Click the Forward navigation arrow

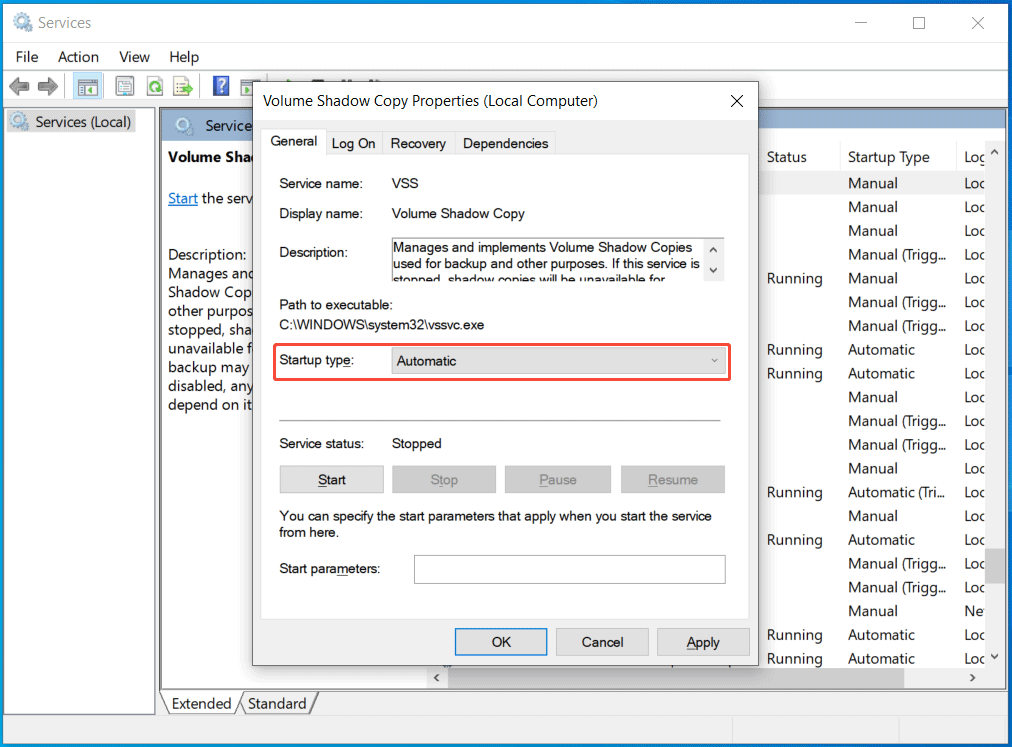click(x=47, y=86)
